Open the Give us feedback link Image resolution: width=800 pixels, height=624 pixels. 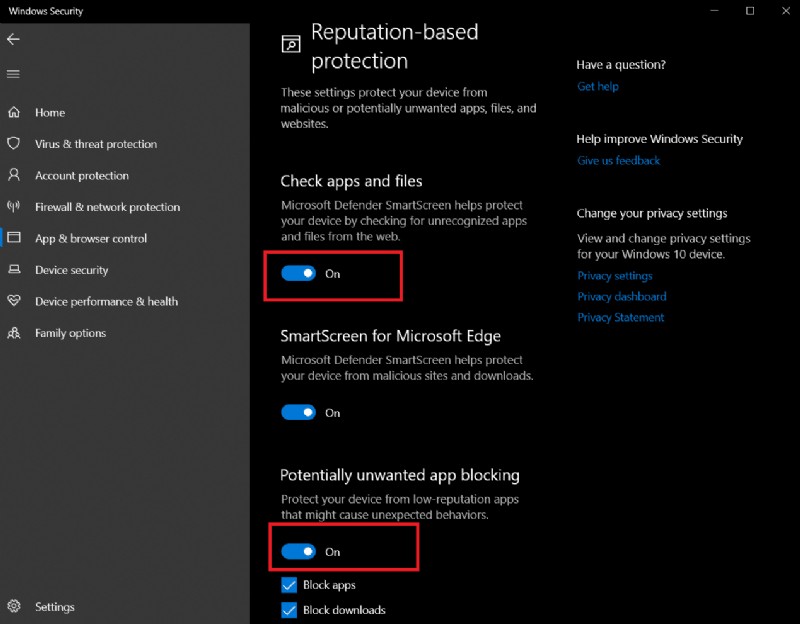619,161
